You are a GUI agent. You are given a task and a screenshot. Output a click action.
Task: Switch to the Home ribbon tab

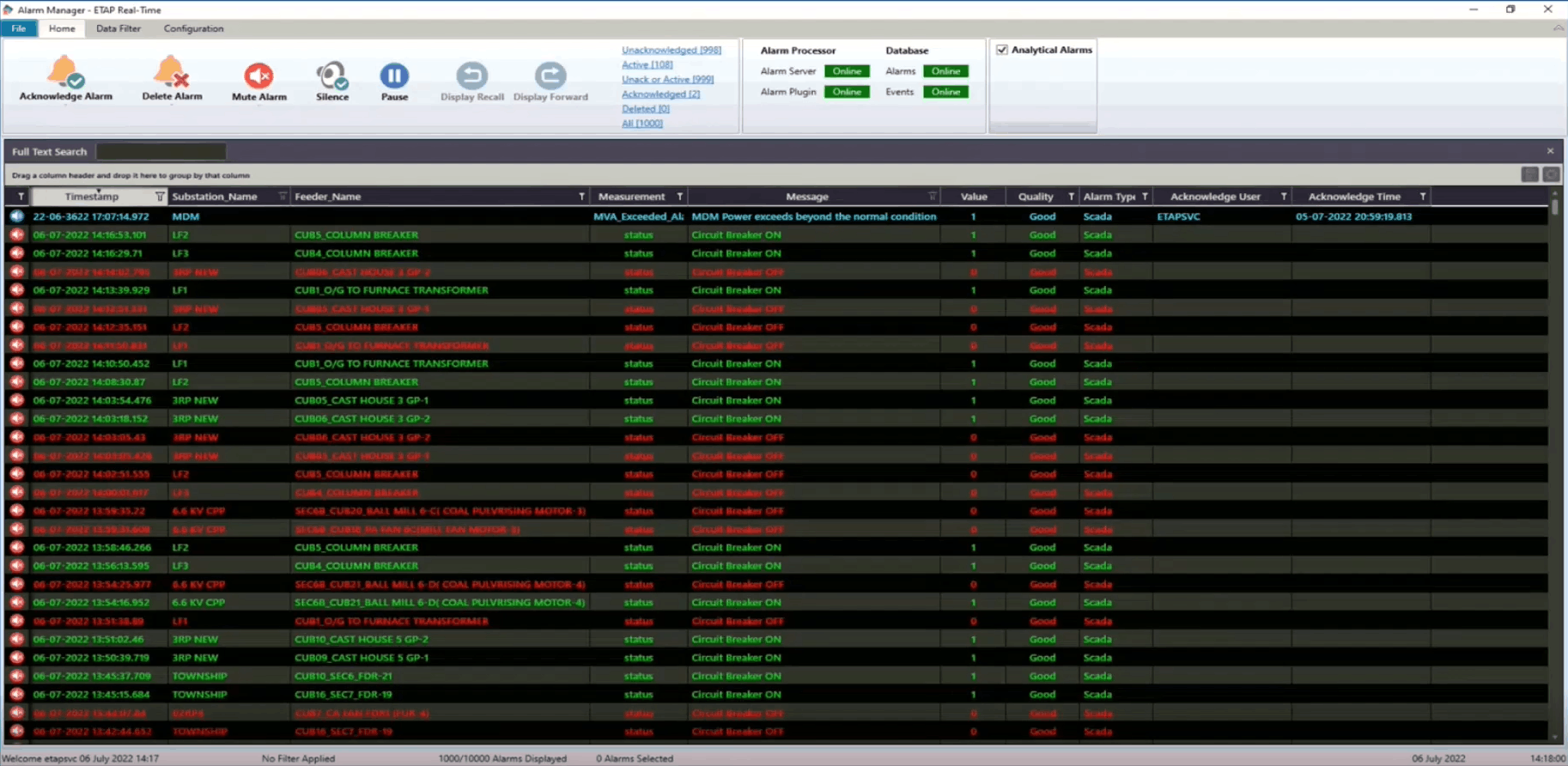pyautogui.click(x=62, y=28)
